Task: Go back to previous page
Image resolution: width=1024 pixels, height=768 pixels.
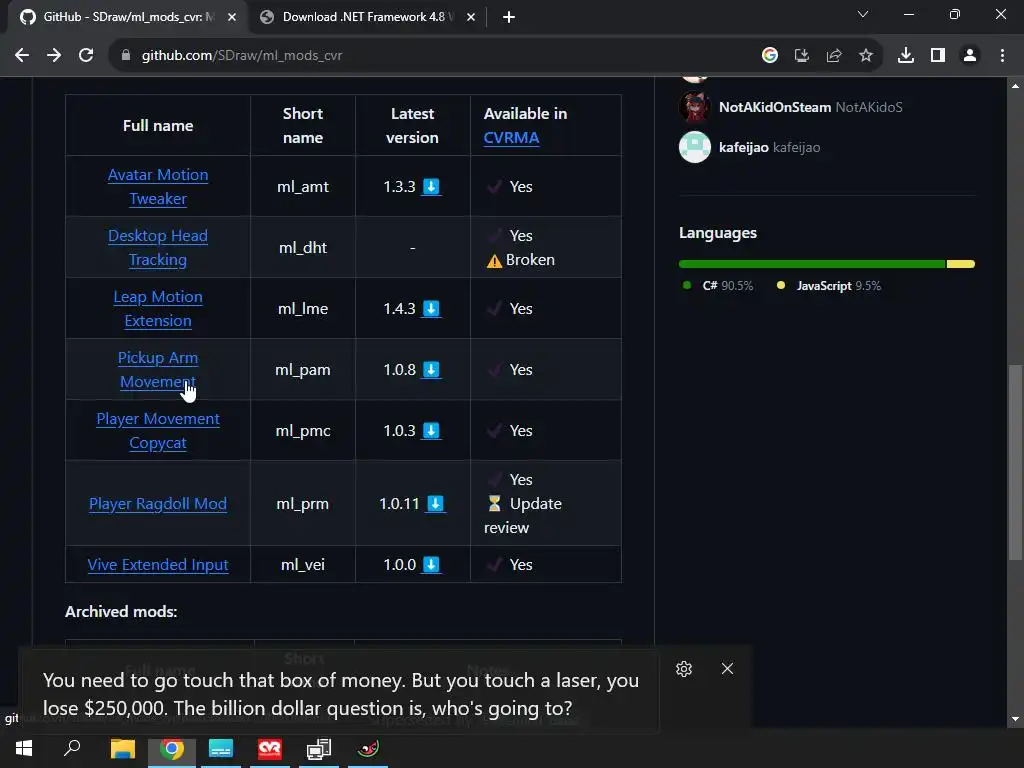Action: click(x=22, y=56)
